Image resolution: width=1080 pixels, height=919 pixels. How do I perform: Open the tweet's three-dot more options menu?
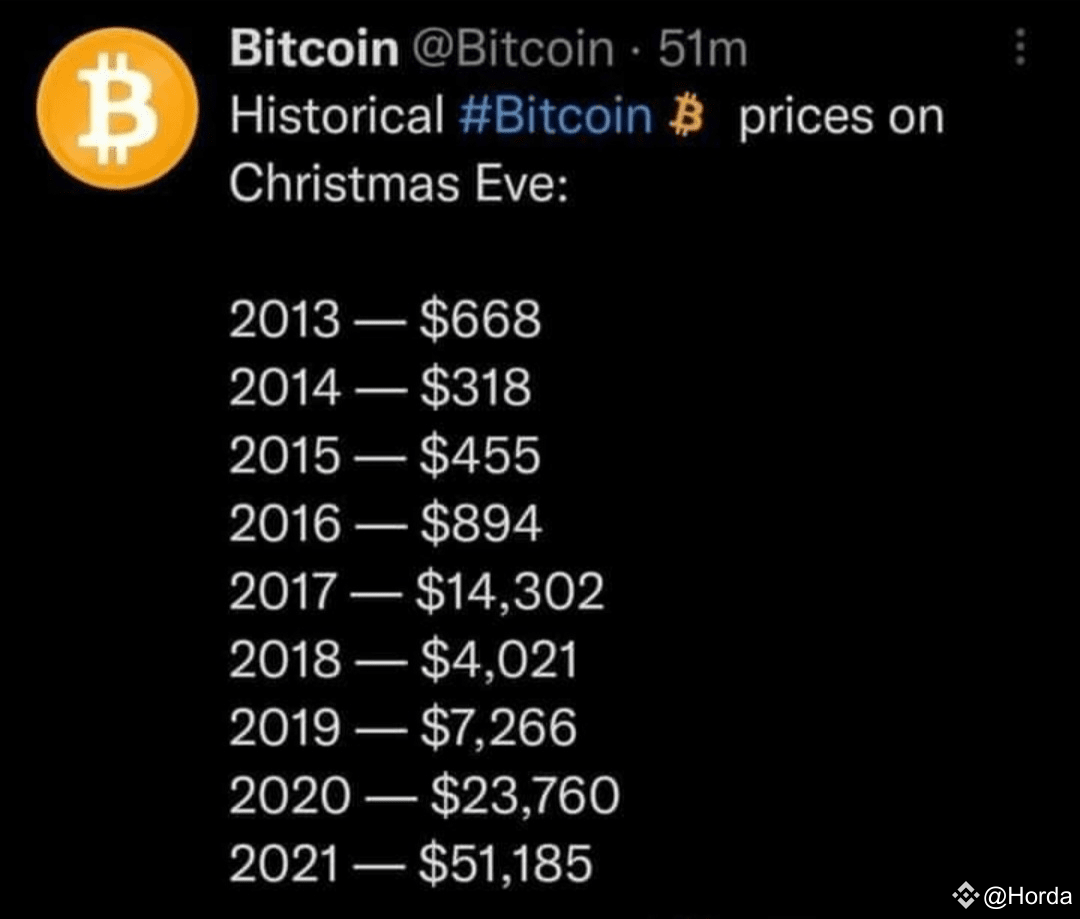(1019, 47)
